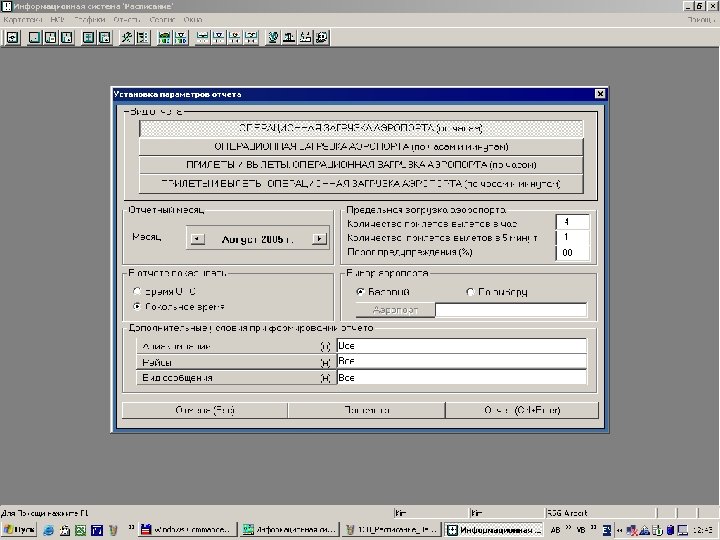Click the 'Отчет (Ctrl+Enter)' button
720x540 pixels.
pyautogui.click(x=520, y=409)
